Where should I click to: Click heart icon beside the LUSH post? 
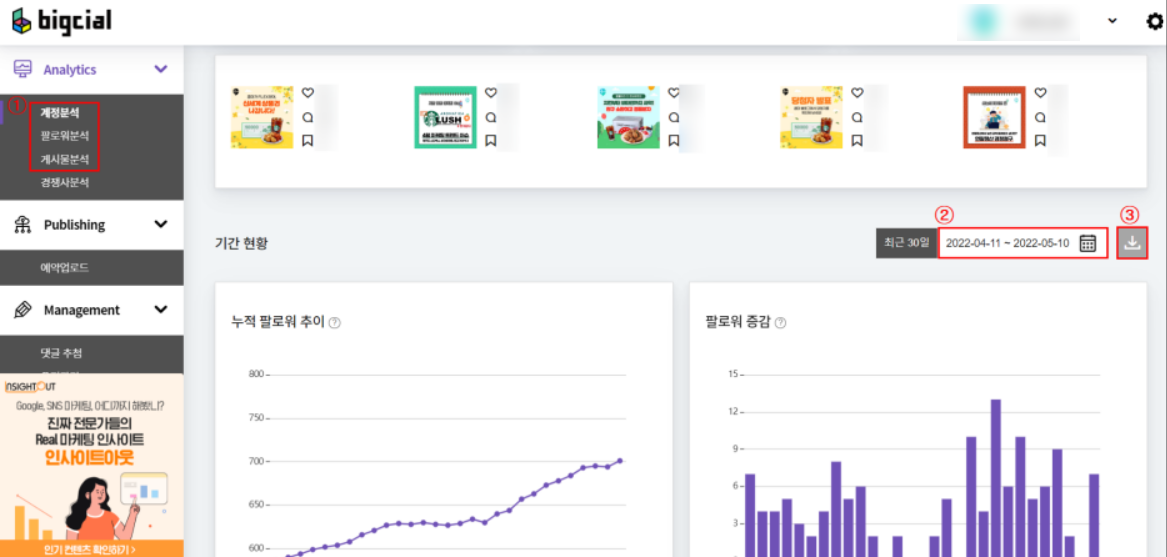[490, 93]
